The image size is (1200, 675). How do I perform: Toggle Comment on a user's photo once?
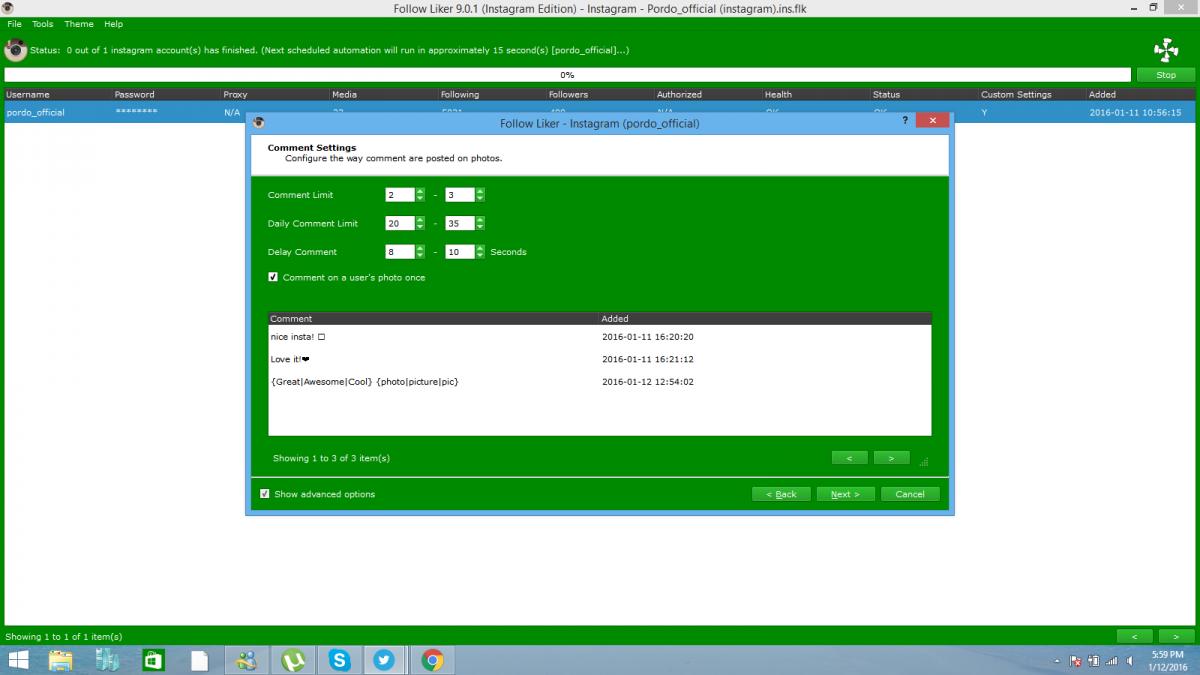point(273,277)
